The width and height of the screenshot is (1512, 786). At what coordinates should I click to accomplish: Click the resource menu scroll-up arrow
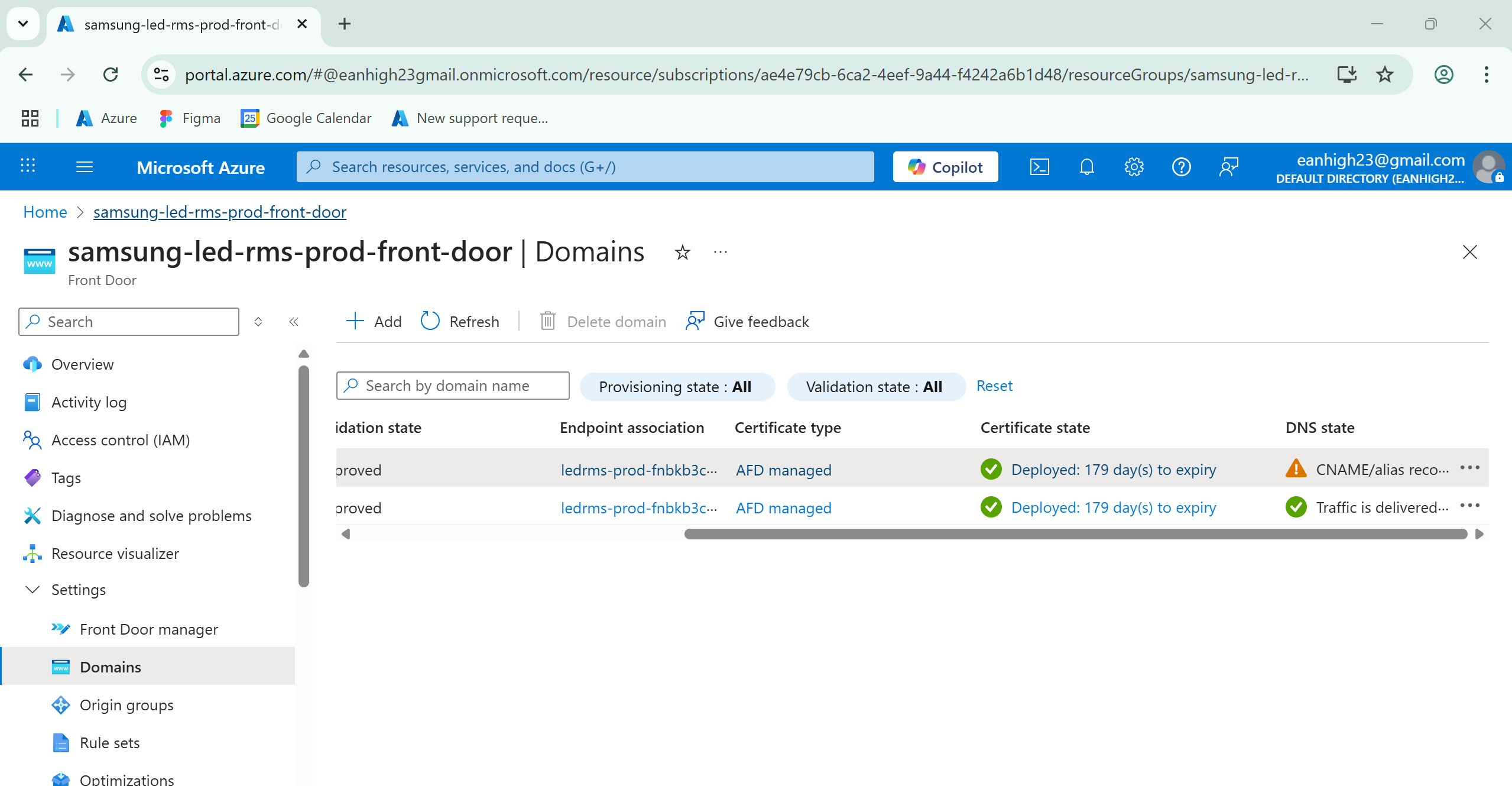coord(304,354)
